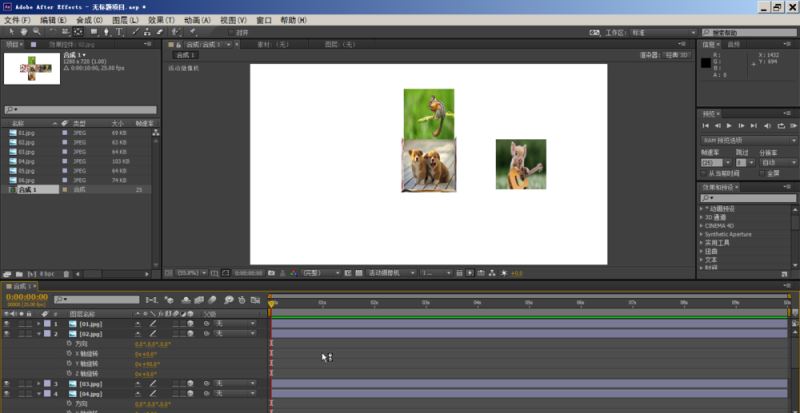Expand layer 3 [03.jpg] properties
The image size is (800, 413).
[x=38, y=383]
